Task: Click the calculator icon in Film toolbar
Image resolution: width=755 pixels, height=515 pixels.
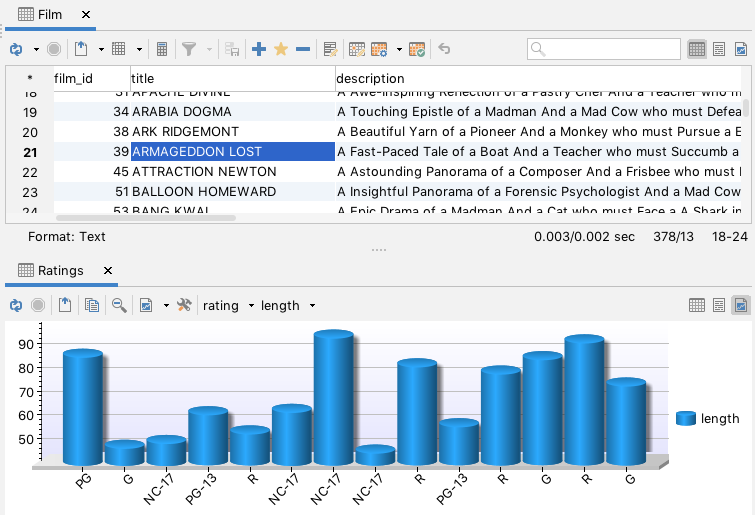Action: pos(162,49)
